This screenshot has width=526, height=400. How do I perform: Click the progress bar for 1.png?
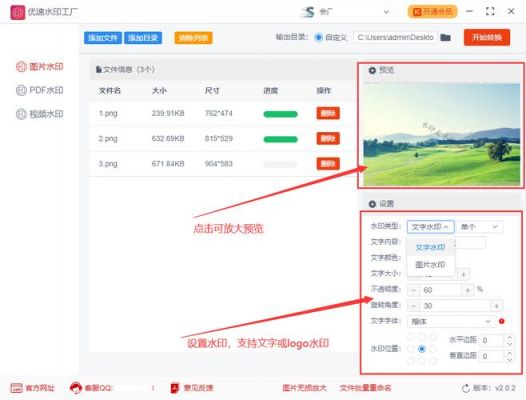pos(280,114)
